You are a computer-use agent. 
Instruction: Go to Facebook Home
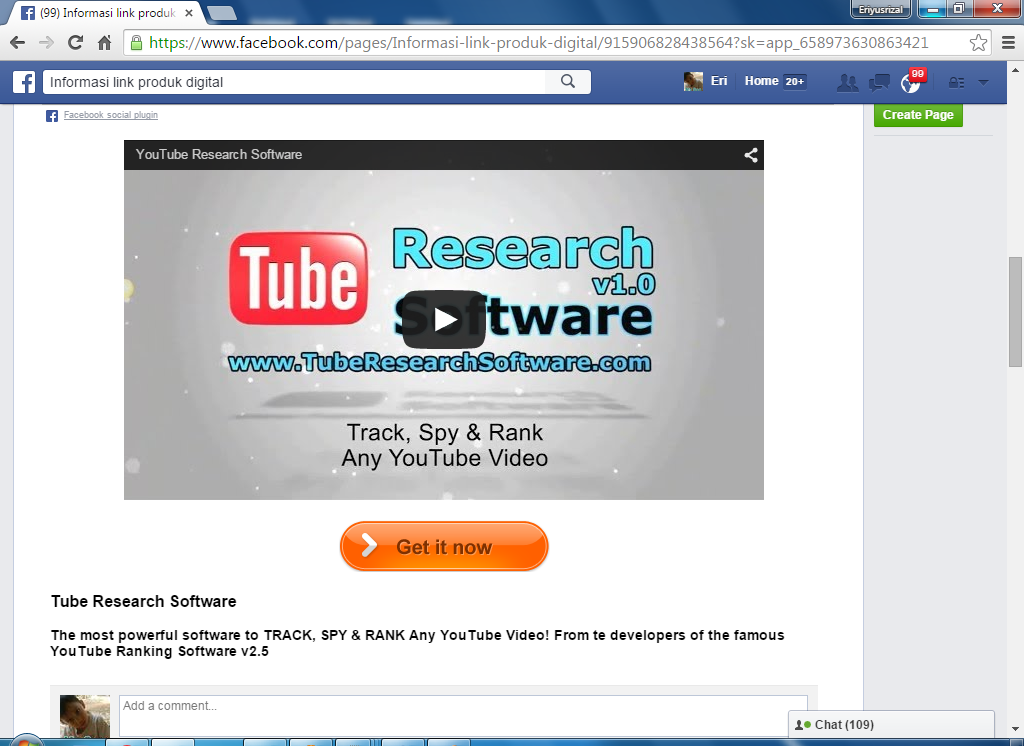(761, 81)
